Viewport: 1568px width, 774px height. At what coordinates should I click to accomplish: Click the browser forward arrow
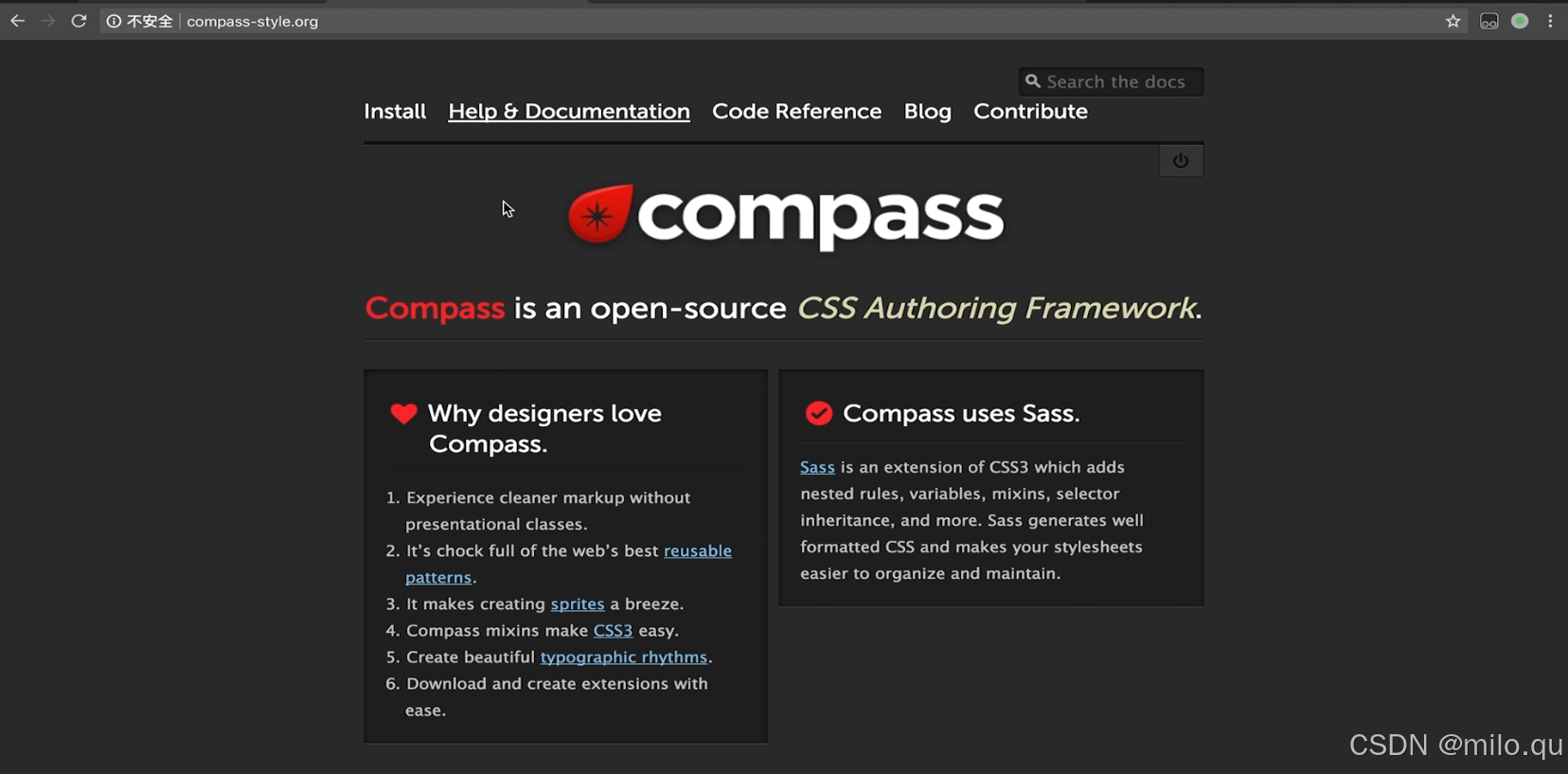[48, 21]
